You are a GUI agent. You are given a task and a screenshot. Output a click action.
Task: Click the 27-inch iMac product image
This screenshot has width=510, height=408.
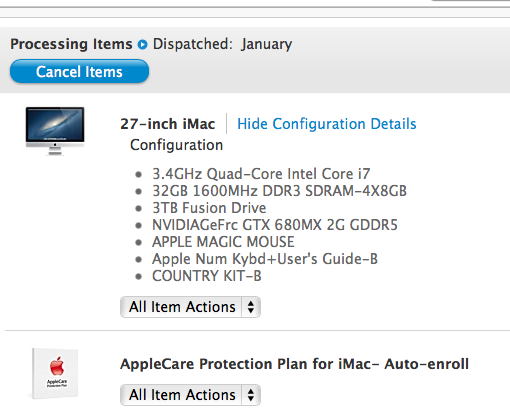click(x=55, y=131)
